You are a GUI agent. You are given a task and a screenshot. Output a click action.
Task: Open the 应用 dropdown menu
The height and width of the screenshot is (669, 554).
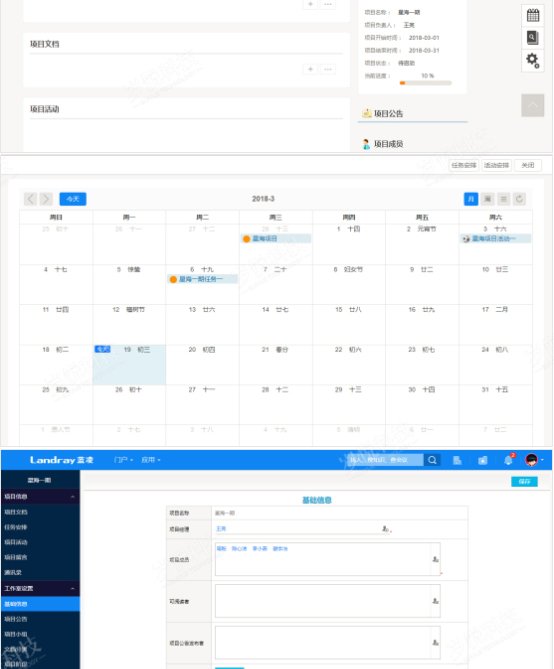(x=151, y=460)
